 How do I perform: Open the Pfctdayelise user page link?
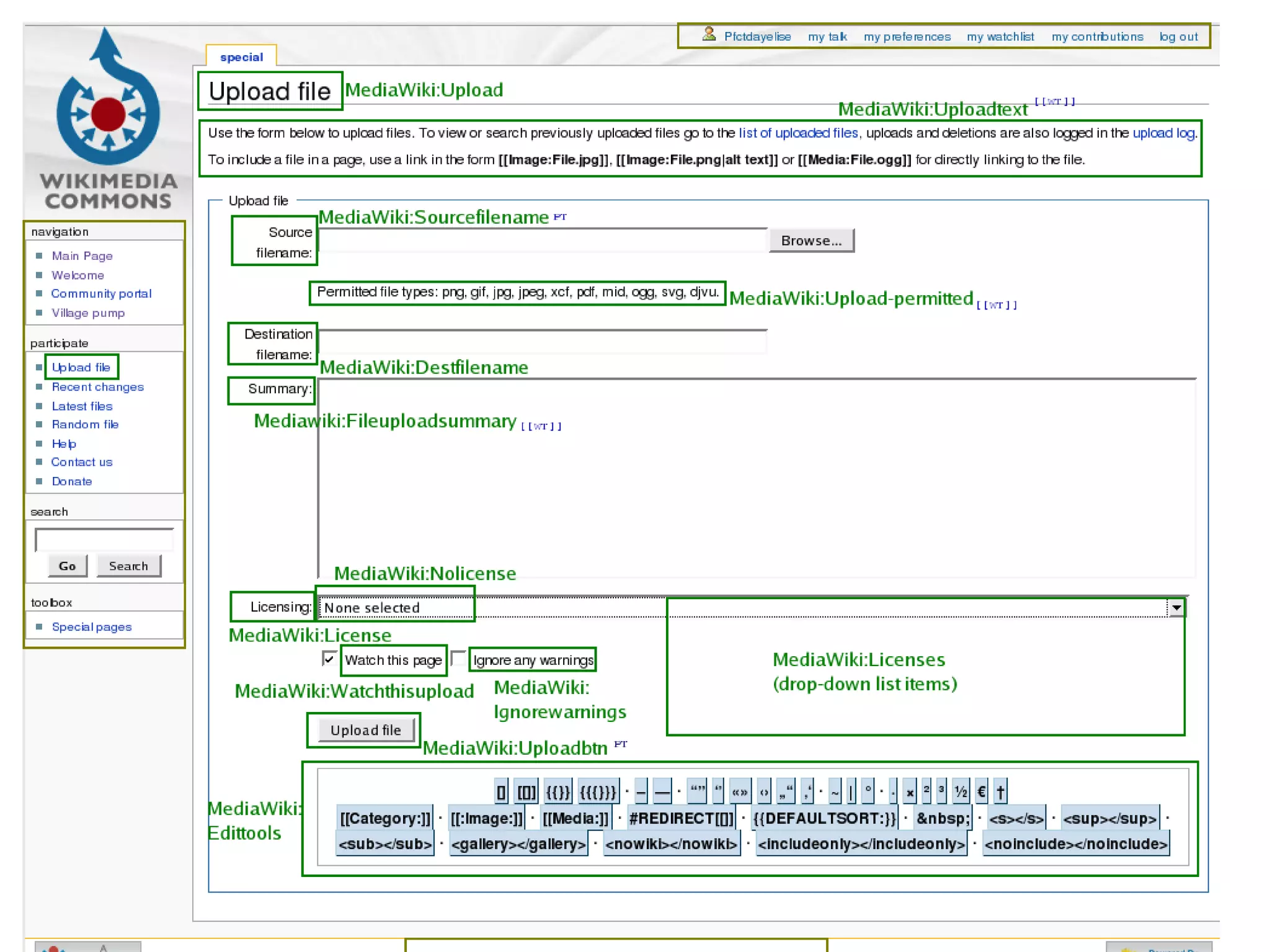tap(757, 37)
